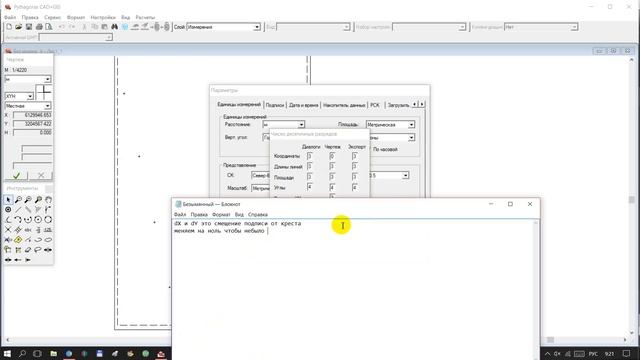
Task: Open taskbar search magnifier
Action: click(22, 353)
